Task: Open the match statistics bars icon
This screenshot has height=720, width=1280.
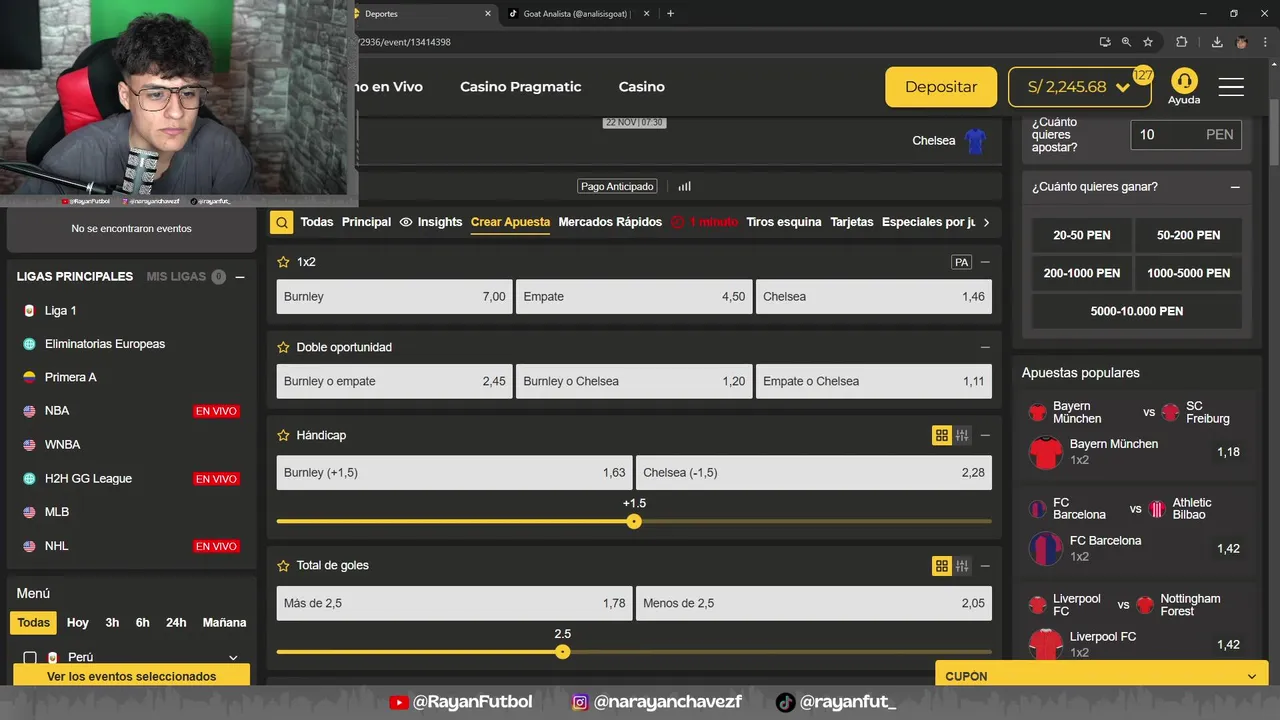Action: point(684,186)
